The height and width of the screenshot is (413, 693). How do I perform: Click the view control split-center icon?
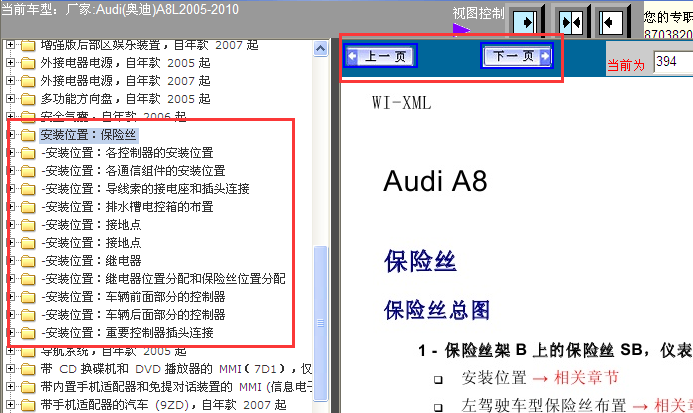(571, 22)
